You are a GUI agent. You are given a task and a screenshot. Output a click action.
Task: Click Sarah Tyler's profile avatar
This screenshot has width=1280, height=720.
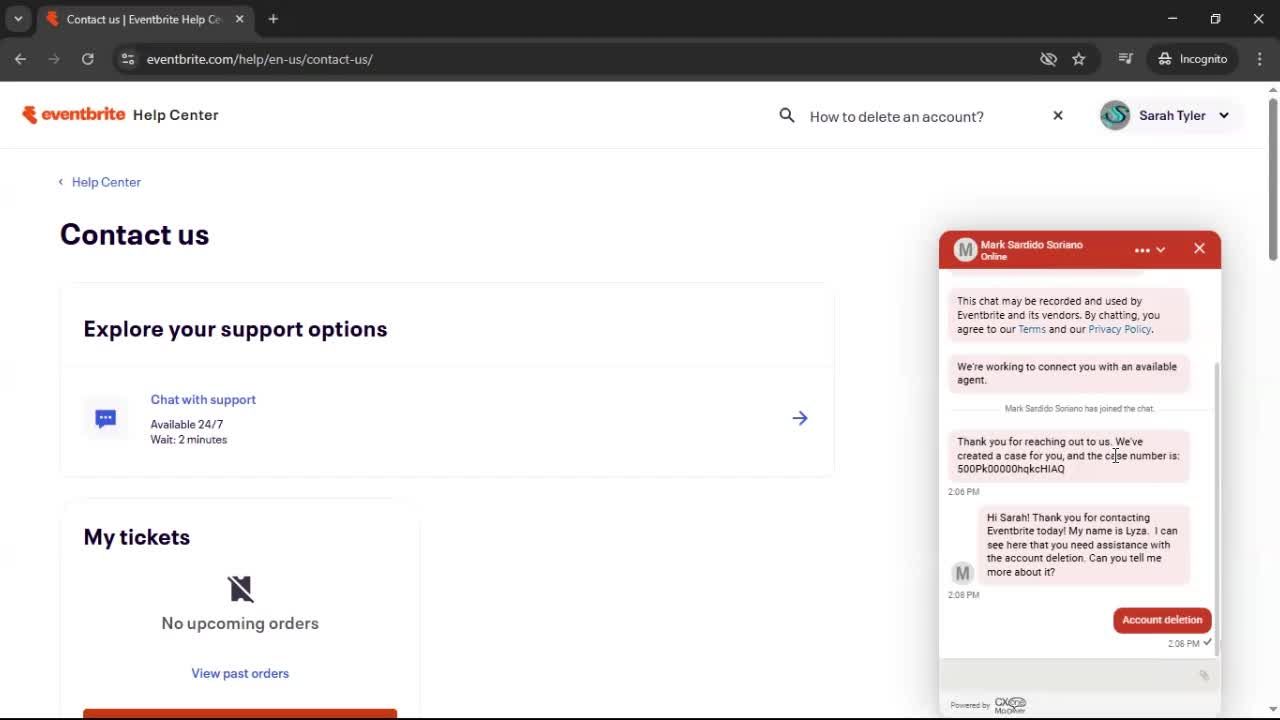tap(1115, 115)
